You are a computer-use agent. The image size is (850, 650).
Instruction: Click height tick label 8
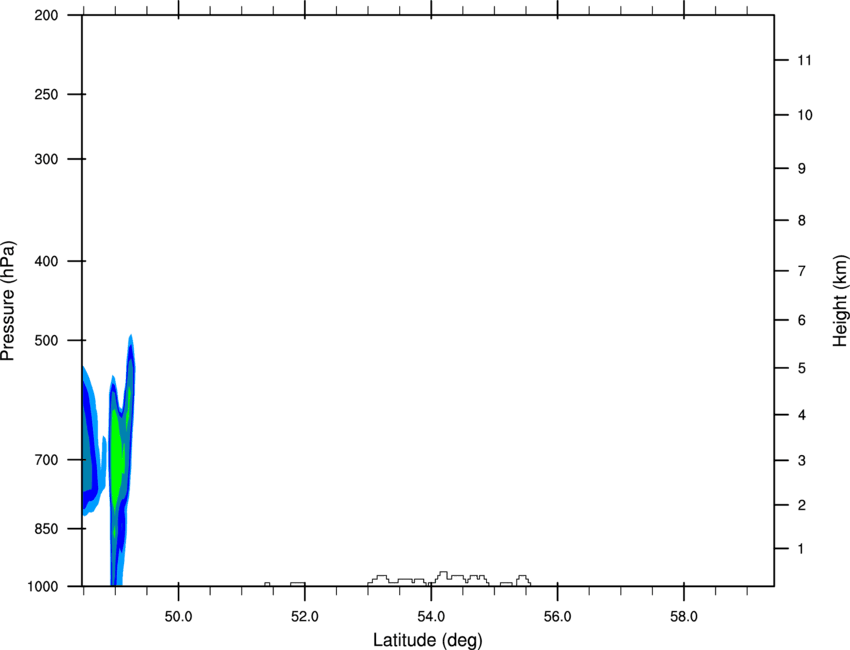click(x=802, y=220)
